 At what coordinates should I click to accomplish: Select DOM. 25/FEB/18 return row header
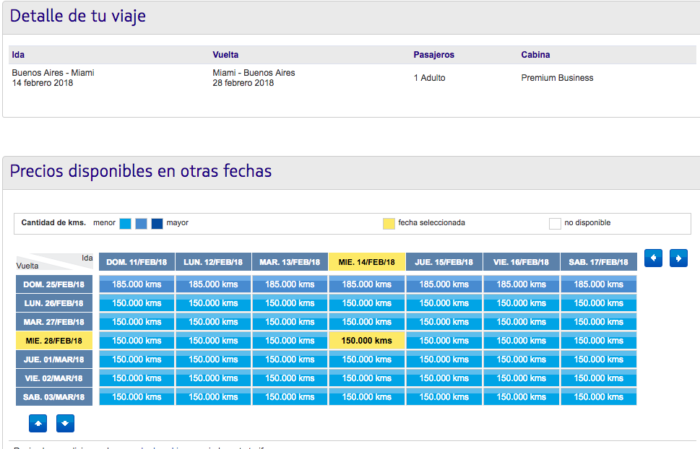[x=52, y=284]
